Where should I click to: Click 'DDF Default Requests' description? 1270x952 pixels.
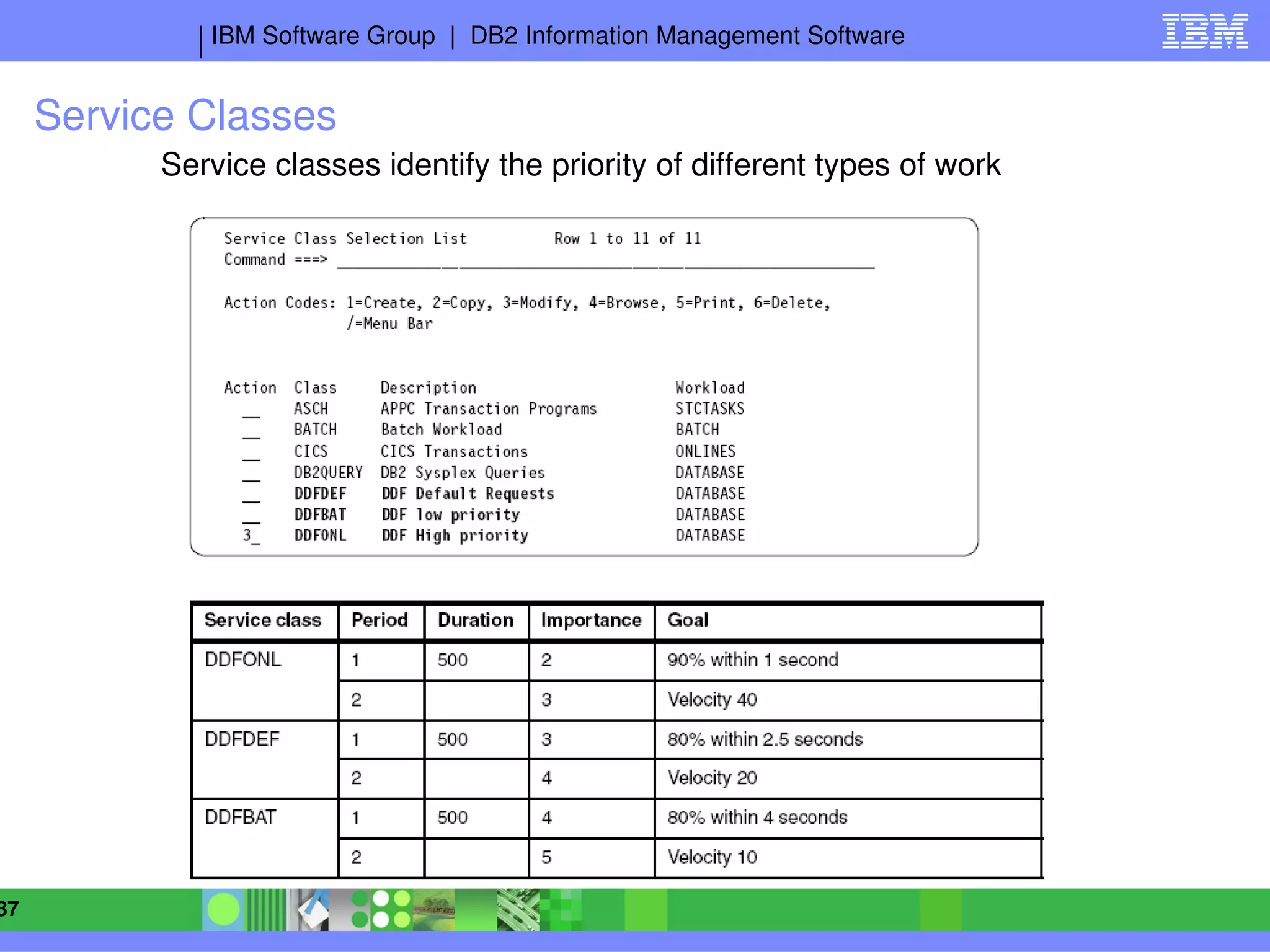468,494
